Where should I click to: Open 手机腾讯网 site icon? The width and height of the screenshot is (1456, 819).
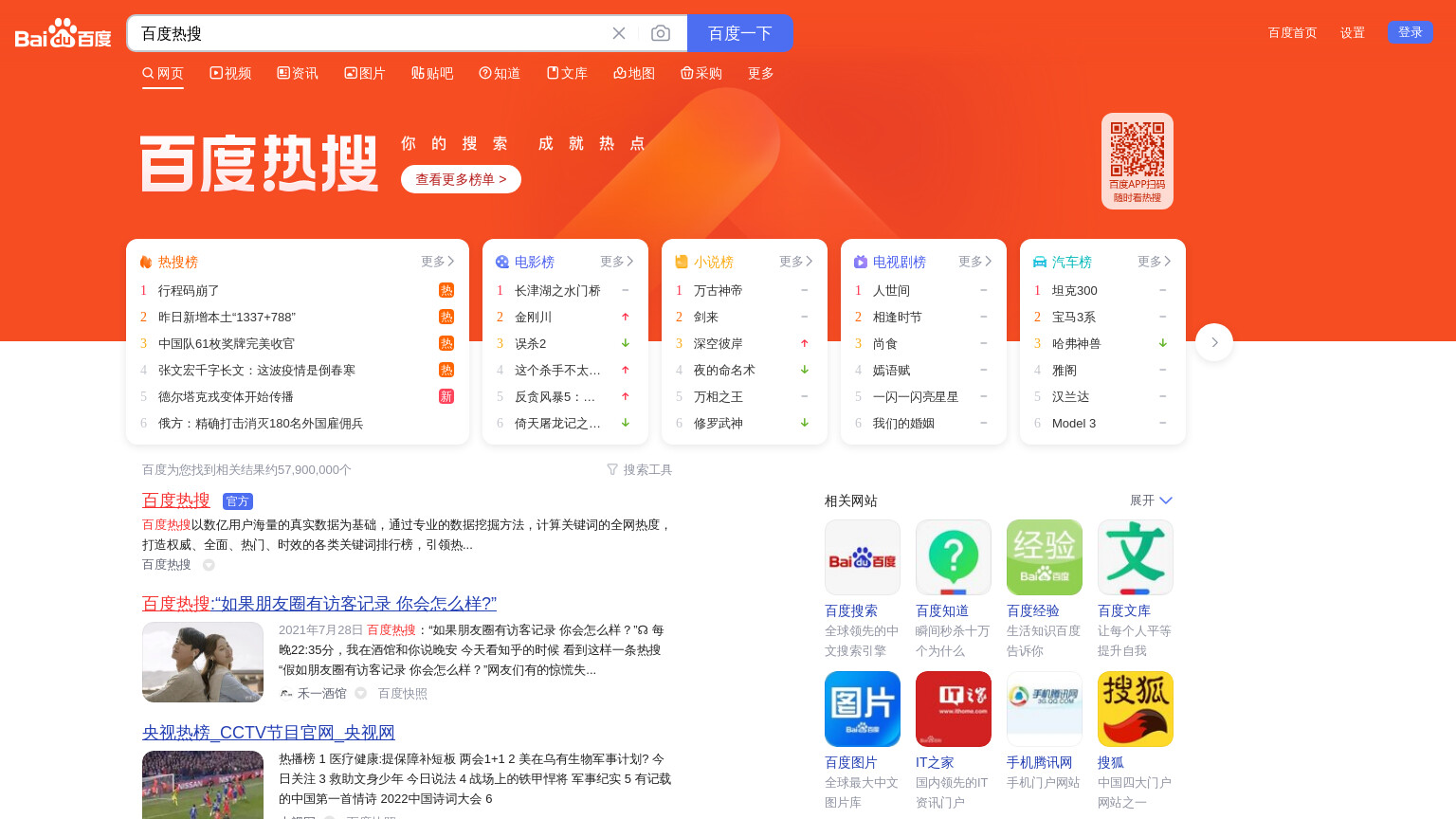click(1045, 709)
